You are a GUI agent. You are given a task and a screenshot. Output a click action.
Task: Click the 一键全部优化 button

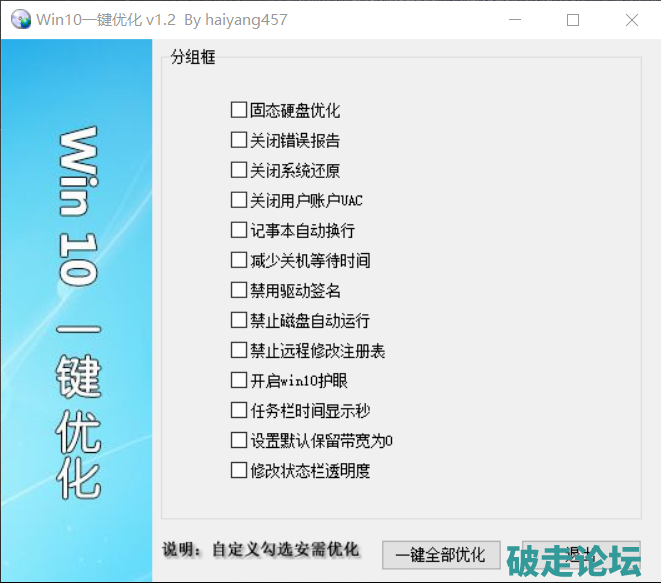click(x=441, y=555)
